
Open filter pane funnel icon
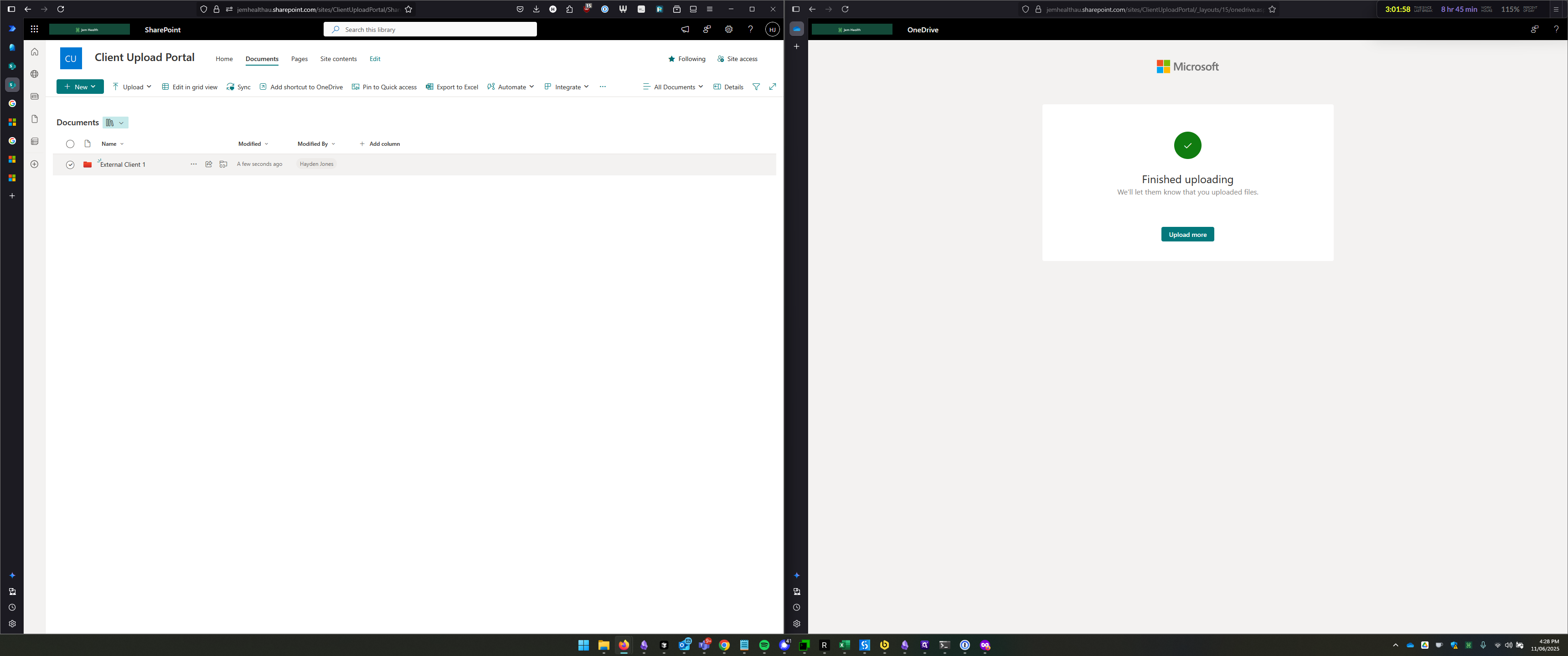756,87
